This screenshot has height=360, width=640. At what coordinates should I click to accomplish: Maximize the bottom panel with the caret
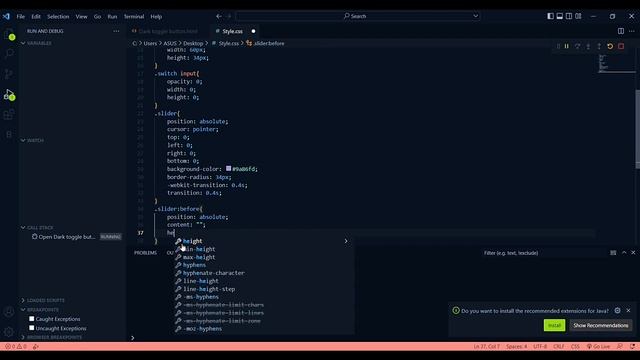624,253
